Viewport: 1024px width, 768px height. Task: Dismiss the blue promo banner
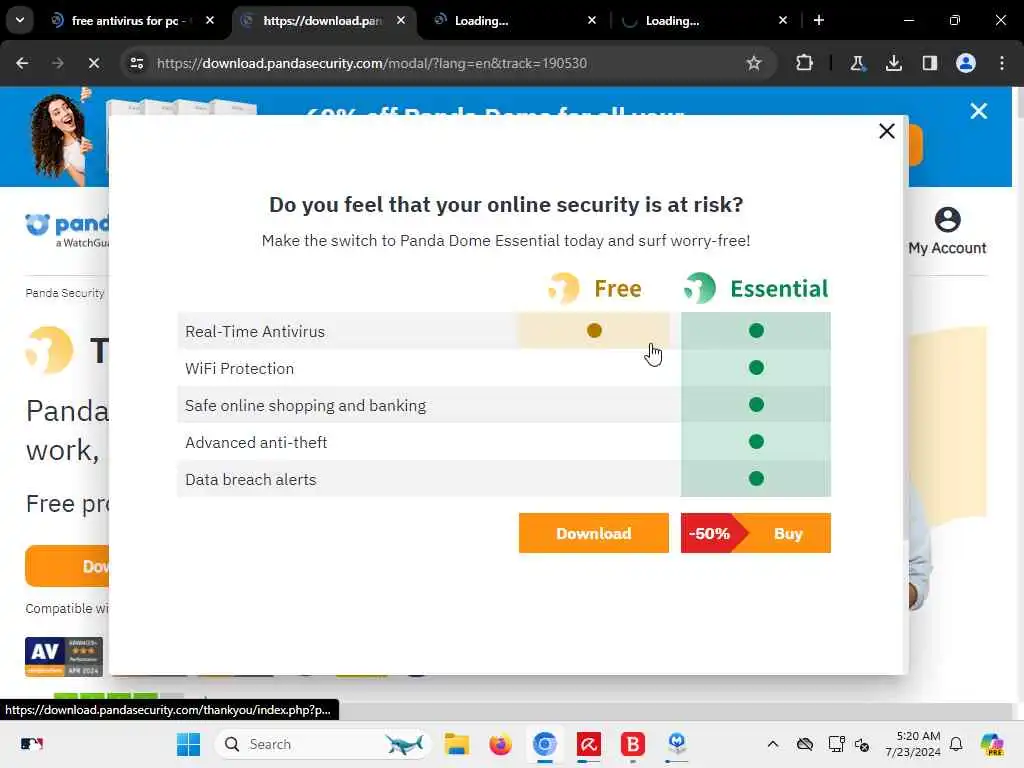click(978, 111)
